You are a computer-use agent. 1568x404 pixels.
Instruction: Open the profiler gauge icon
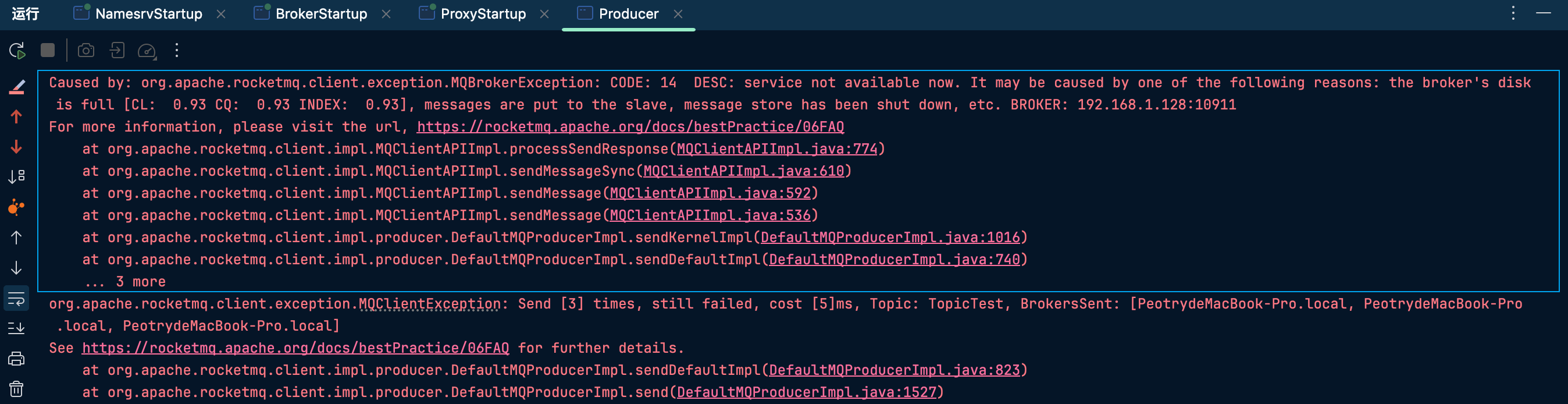[147, 51]
